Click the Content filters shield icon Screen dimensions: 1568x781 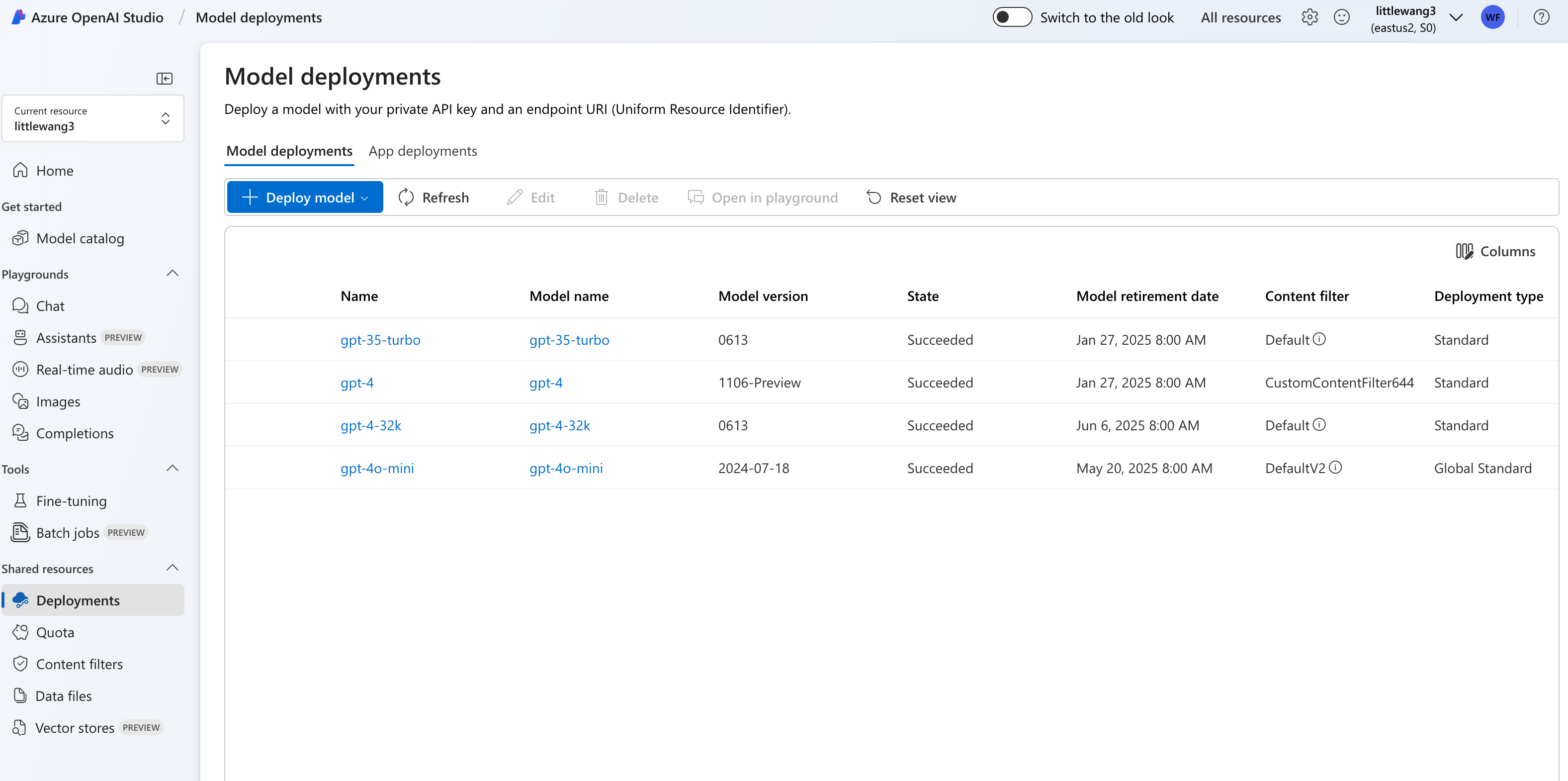(x=20, y=664)
